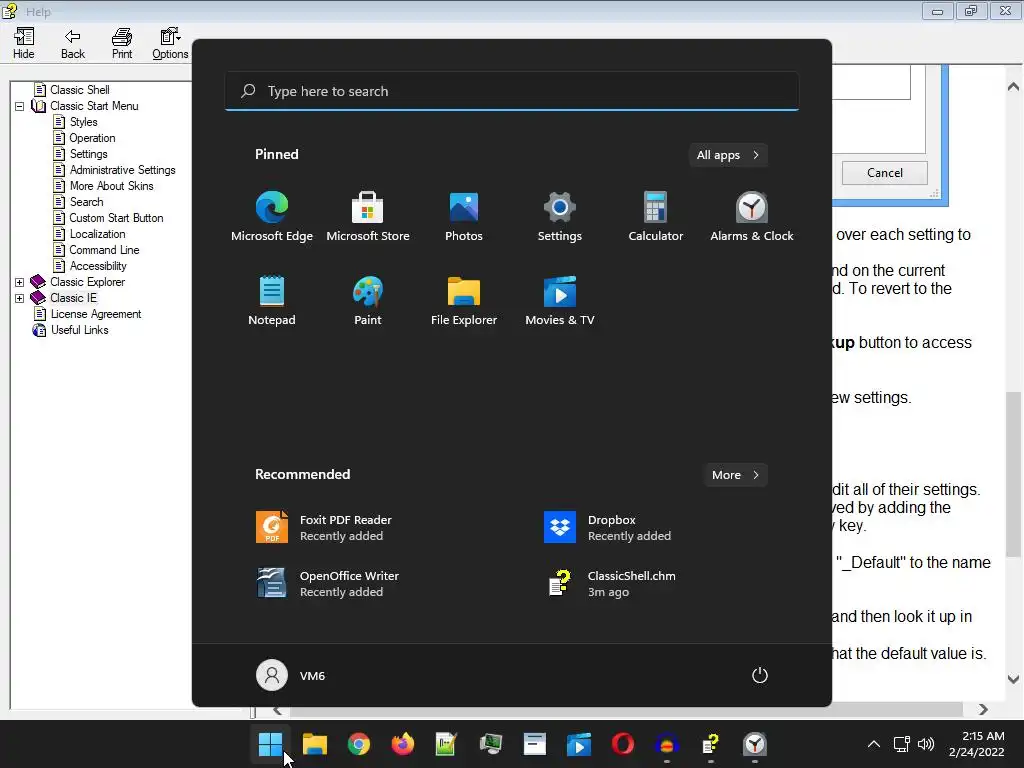
Task: Open the window-shaped app icon on taskbar
Action: pyautogui.click(x=534, y=744)
